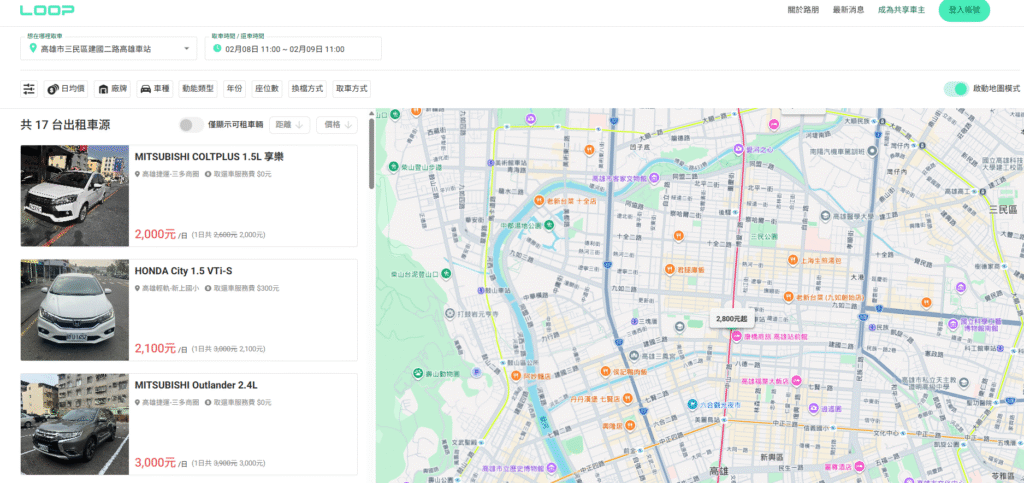Expand the pickup location dropdown arrow
1024x483 pixels.
[187, 49]
